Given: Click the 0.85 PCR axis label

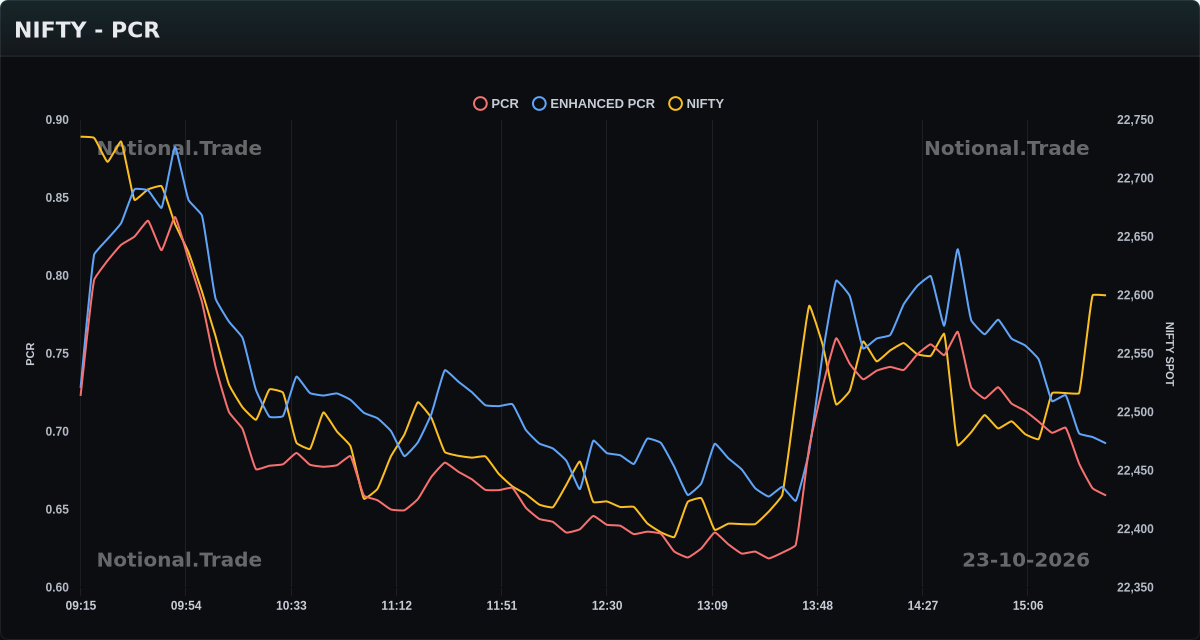Looking at the screenshot, I should (57, 198).
